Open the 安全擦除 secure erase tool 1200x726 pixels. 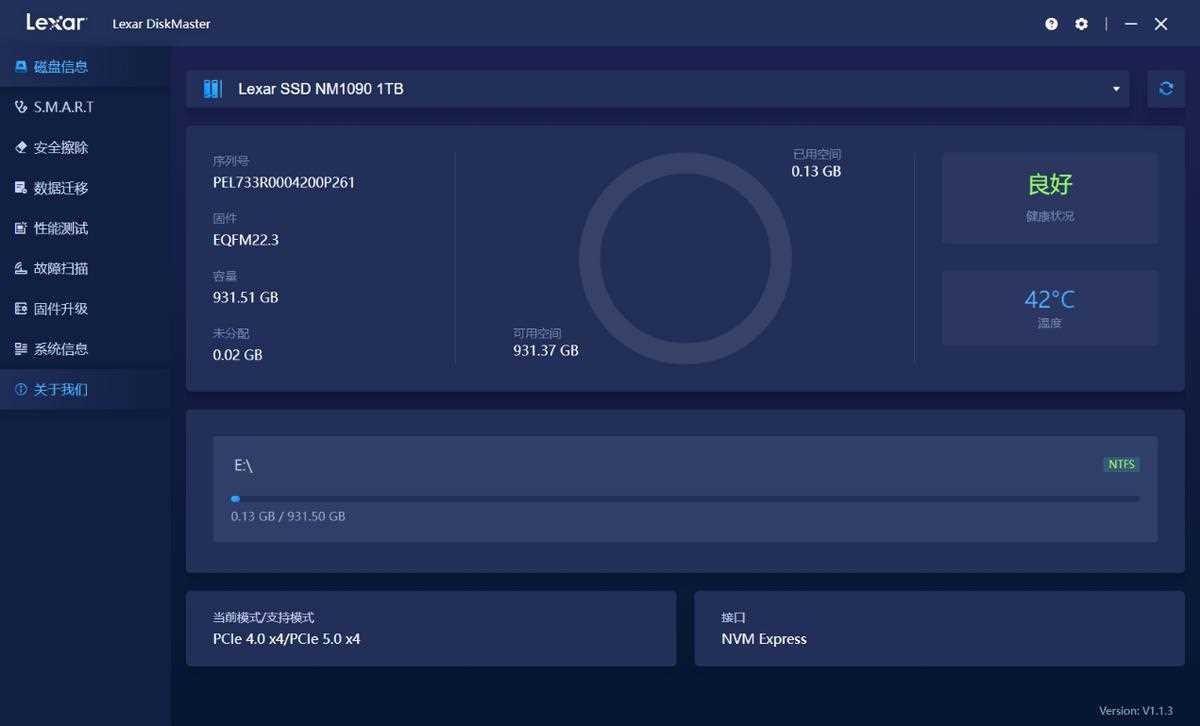[x=62, y=147]
